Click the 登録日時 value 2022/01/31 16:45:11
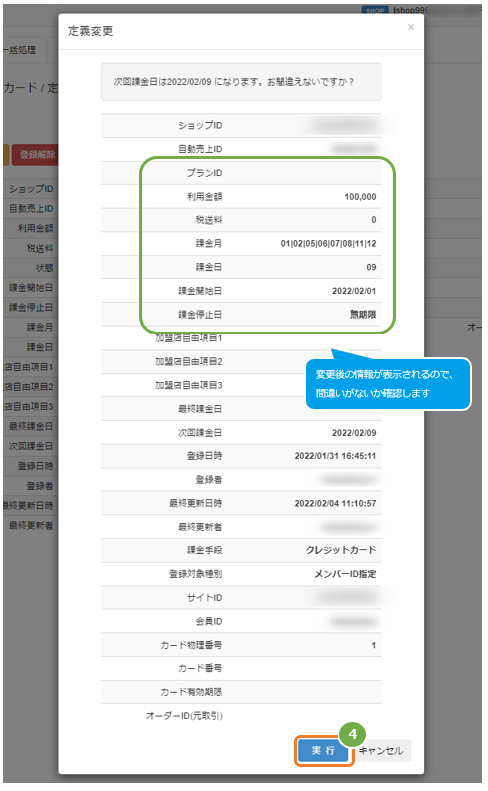 click(x=336, y=456)
